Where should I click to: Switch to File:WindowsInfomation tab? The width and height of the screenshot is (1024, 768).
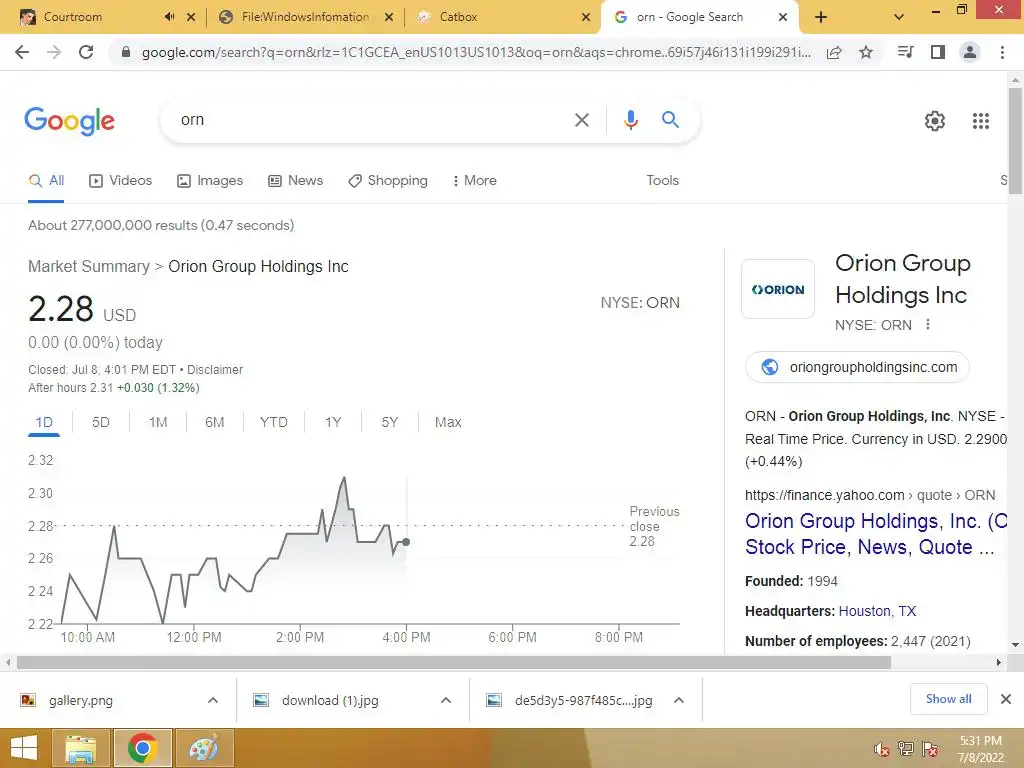pyautogui.click(x=304, y=17)
